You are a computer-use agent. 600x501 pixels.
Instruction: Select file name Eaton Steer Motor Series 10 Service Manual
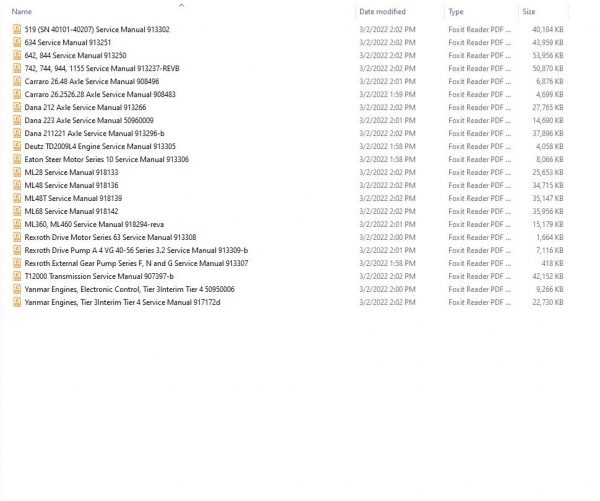(107, 160)
